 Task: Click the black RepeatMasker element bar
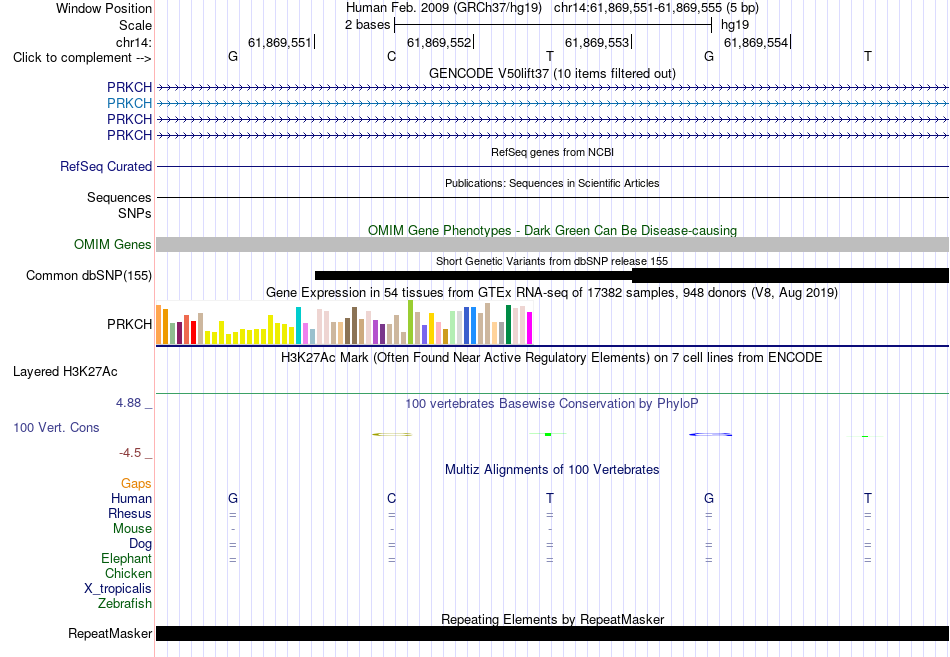(x=552, y=633)
